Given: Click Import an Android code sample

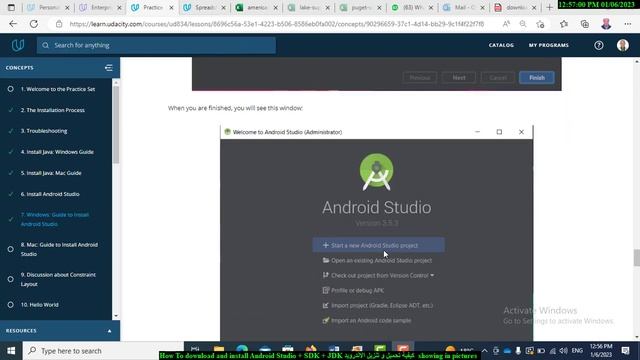Looking at the screenshot, I should (x=367, y=321).
